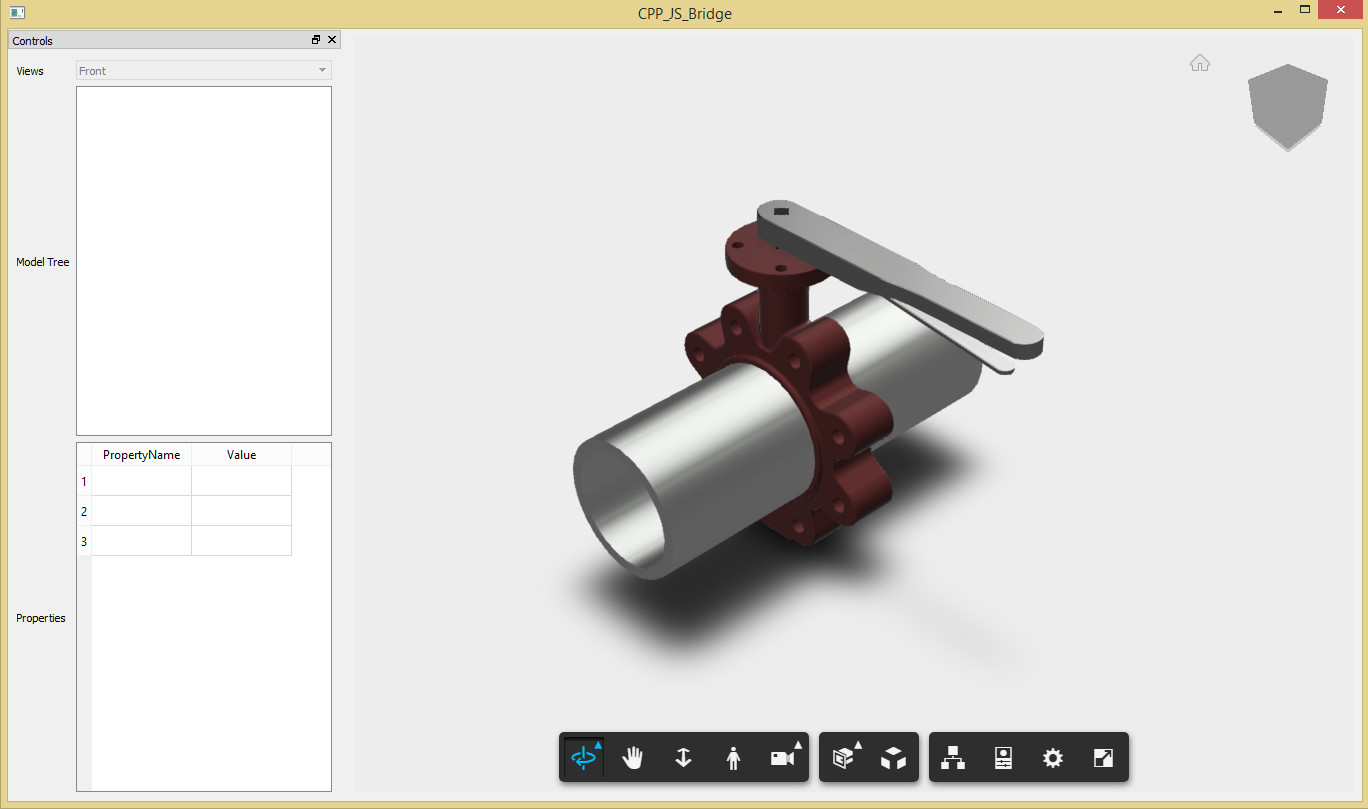This screenshot has height=809, width=1368.
Task: Open the Camera interactions tool
Action: tap(783, 758)
